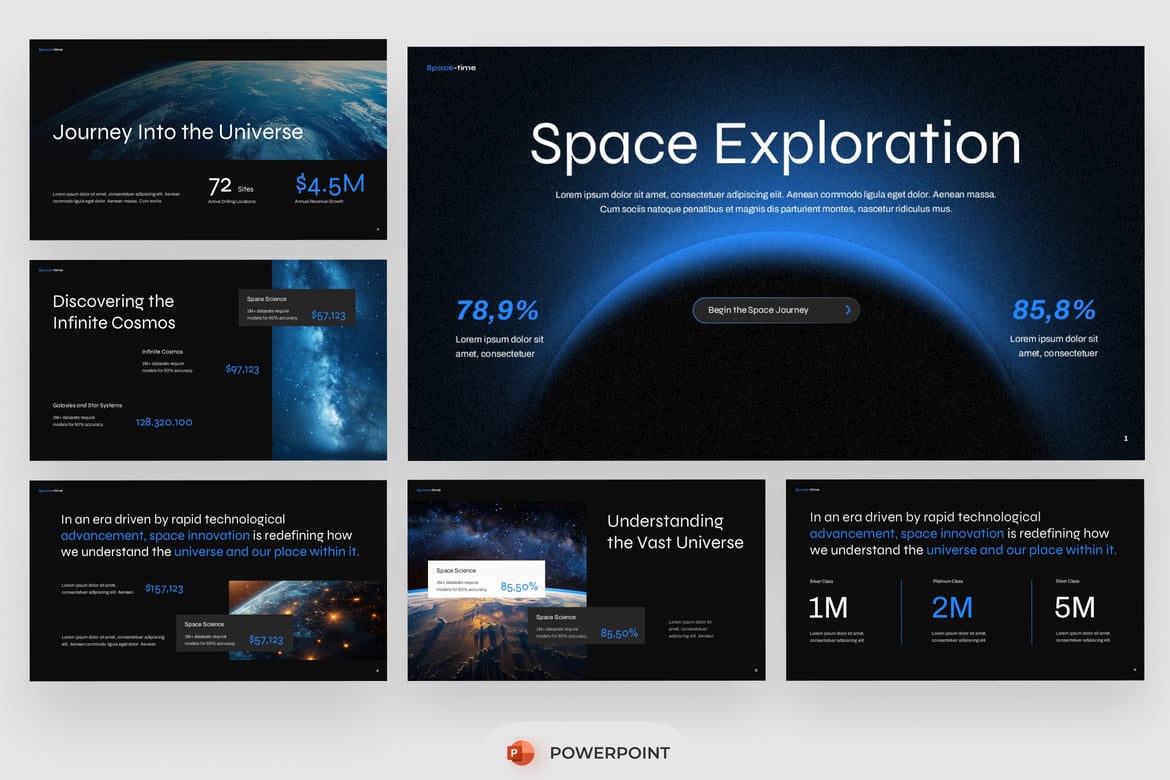Screen dimensions: 1170x780
Task: Click the Space Exploration heading
Action: pyautogui.click(x=775, y=143)
